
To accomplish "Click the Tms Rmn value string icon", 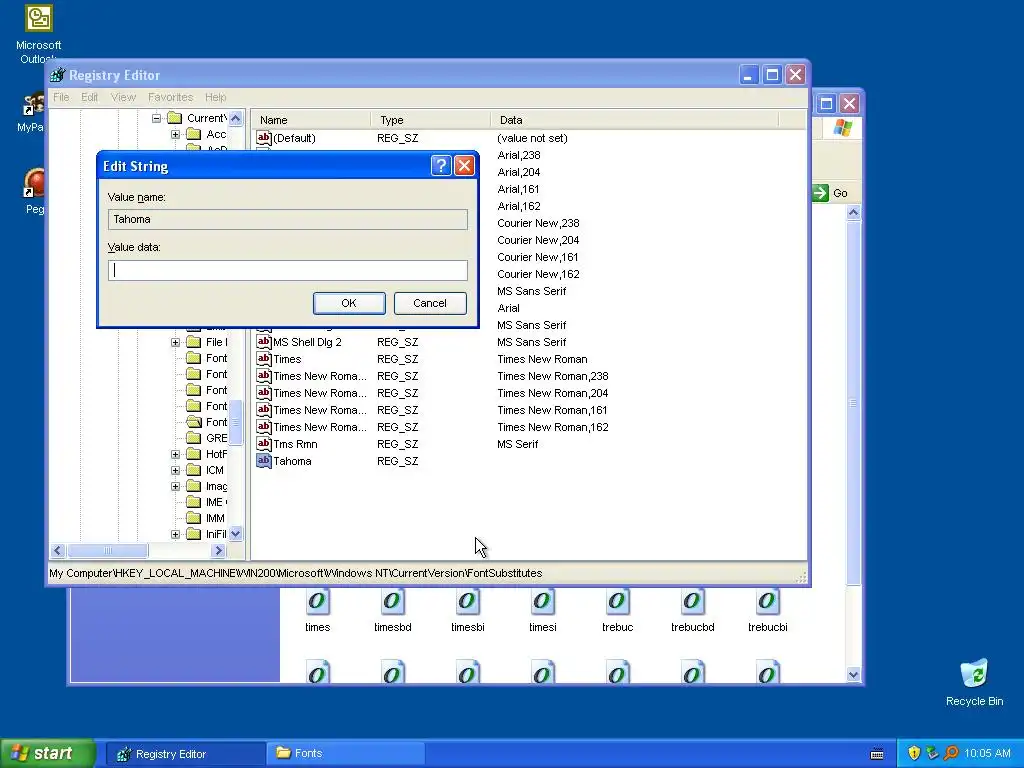I will [x=264, y=443].
